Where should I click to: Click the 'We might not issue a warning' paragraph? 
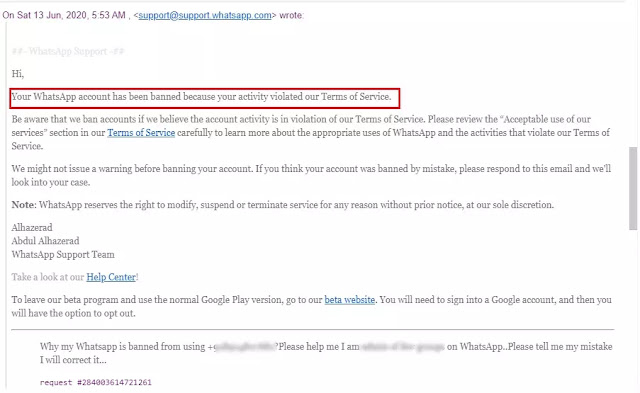click(x=311, y=175)
